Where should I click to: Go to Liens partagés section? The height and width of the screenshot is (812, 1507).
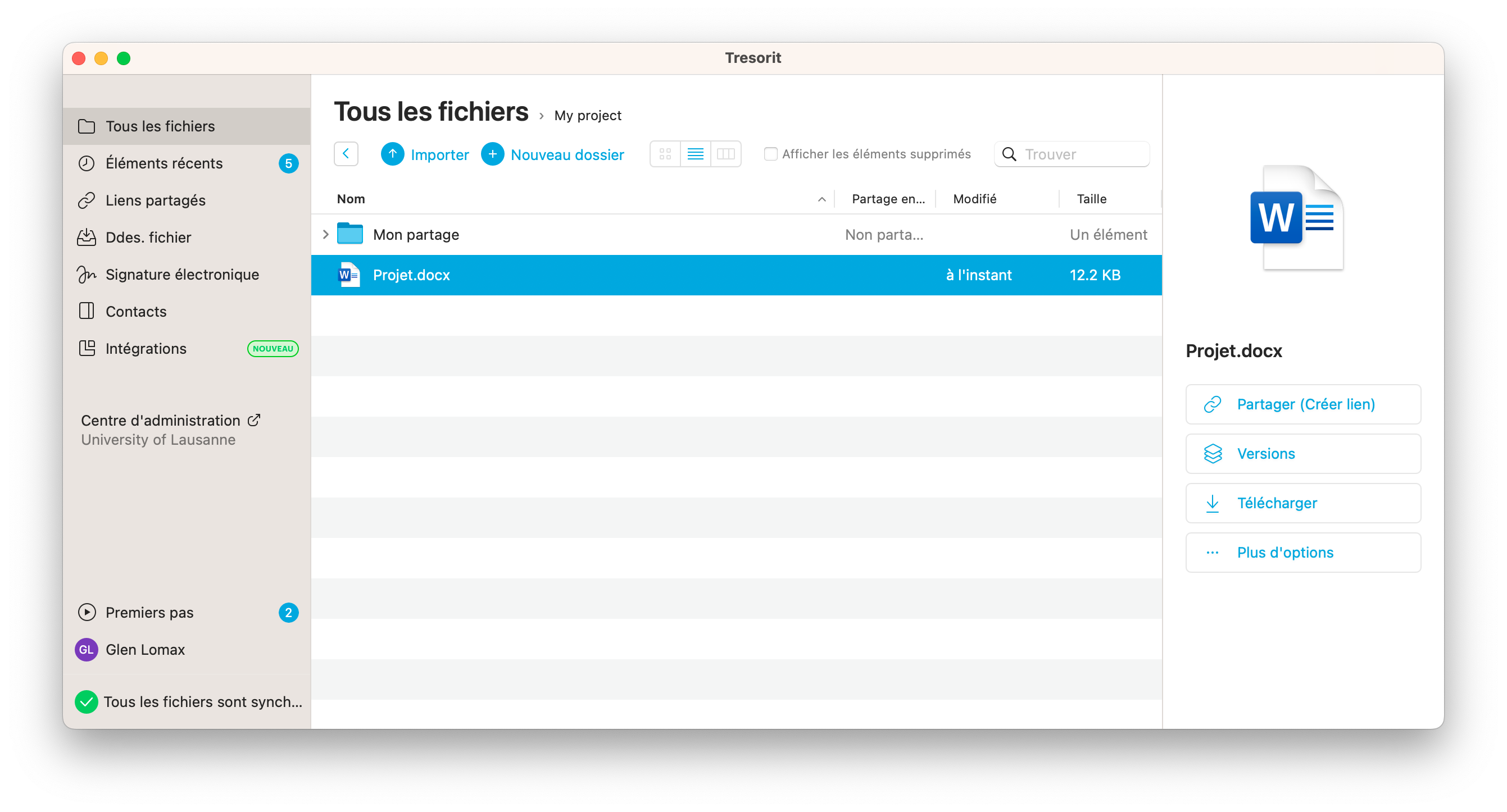tap(156, 200)
